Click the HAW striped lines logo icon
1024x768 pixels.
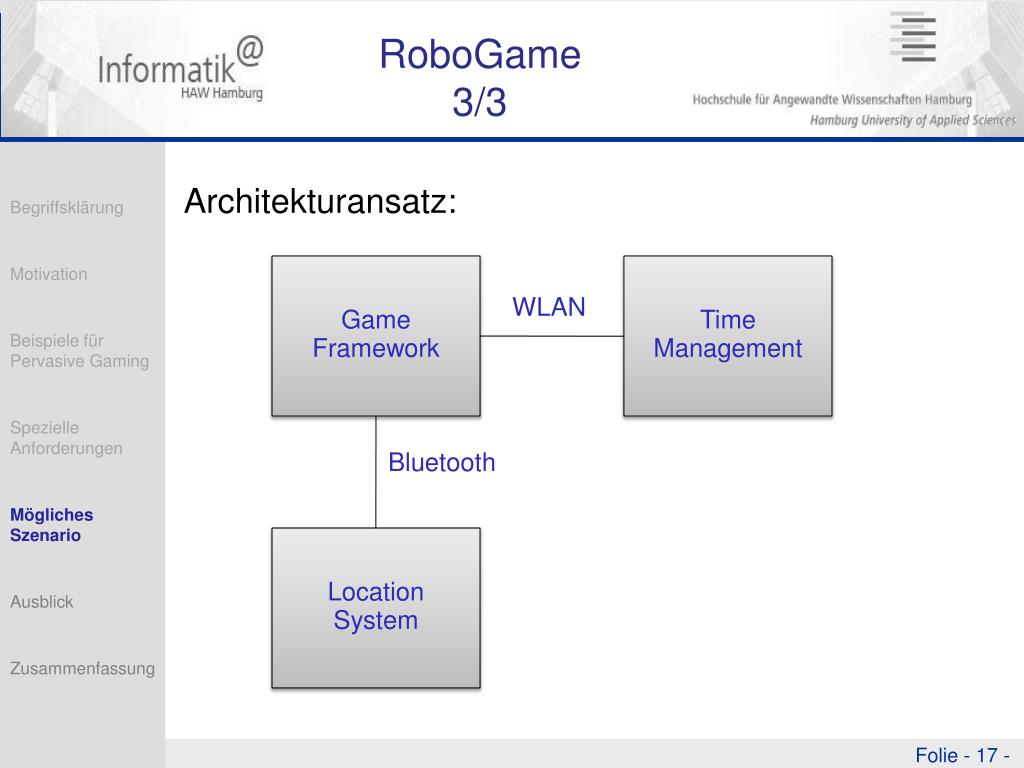point(913,37)
